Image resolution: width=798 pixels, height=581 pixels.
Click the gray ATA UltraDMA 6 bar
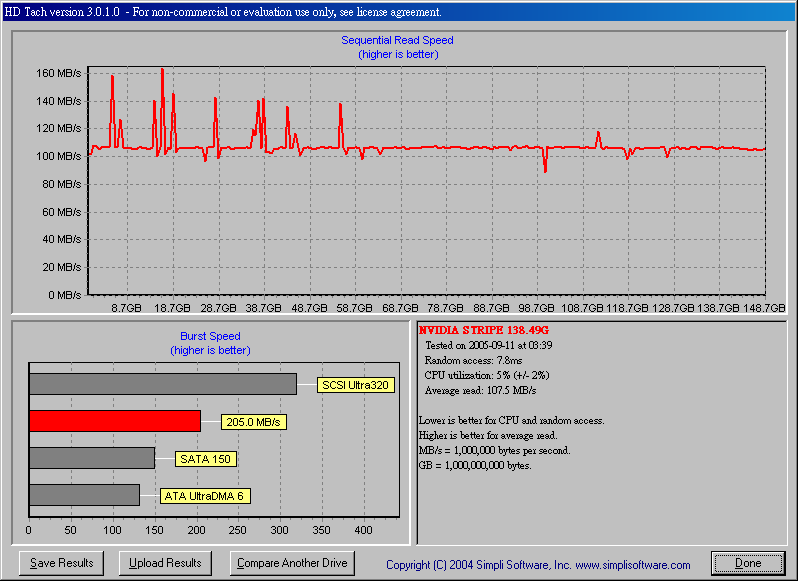tap(84, 495)
